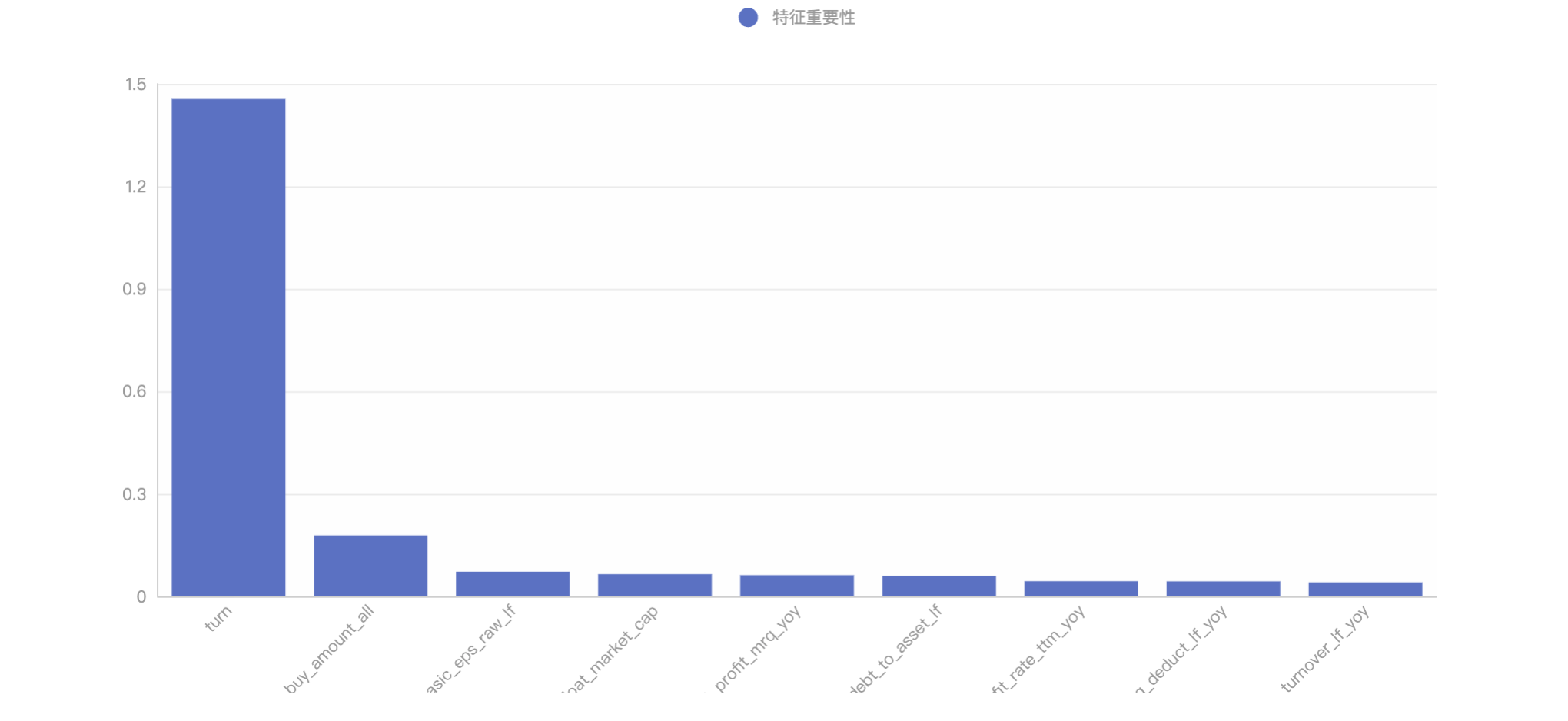Click the turnover_lf_yoy axis label
1568x721 pixels.
click(1325, 648)
